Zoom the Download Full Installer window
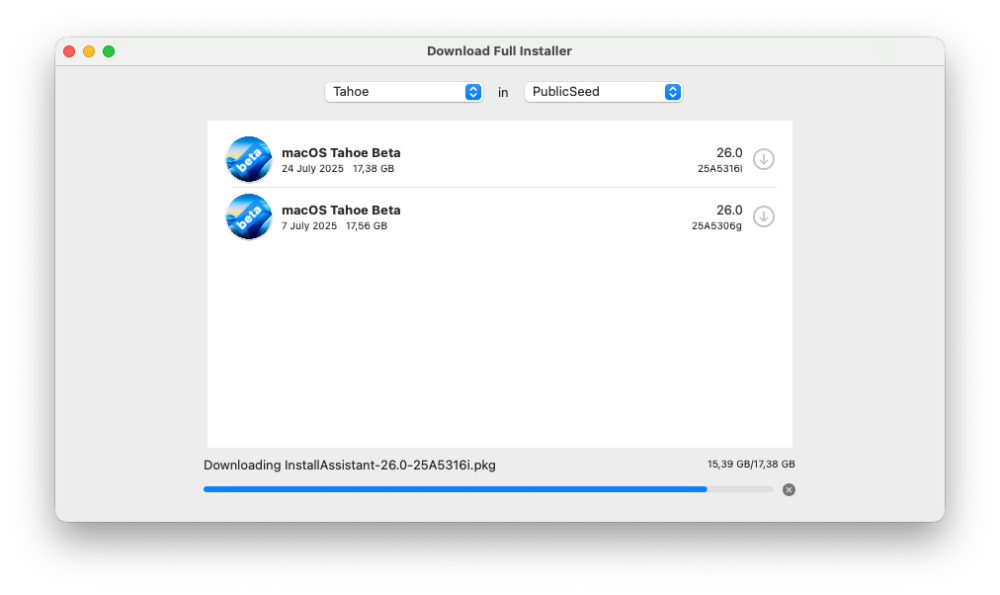The height and width of the screenshot is (595, 1000). (109, 51)
